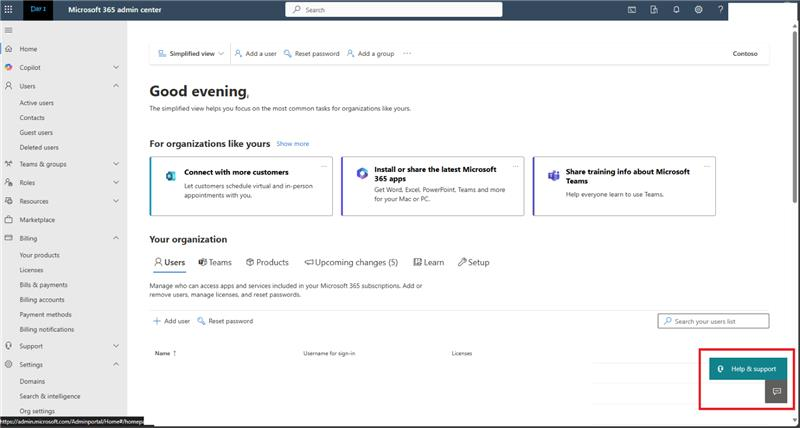The width and height of the screenshot is (800, 428).
Task: Expand the Roles section chevron
Action: click(x=116, y=183)
